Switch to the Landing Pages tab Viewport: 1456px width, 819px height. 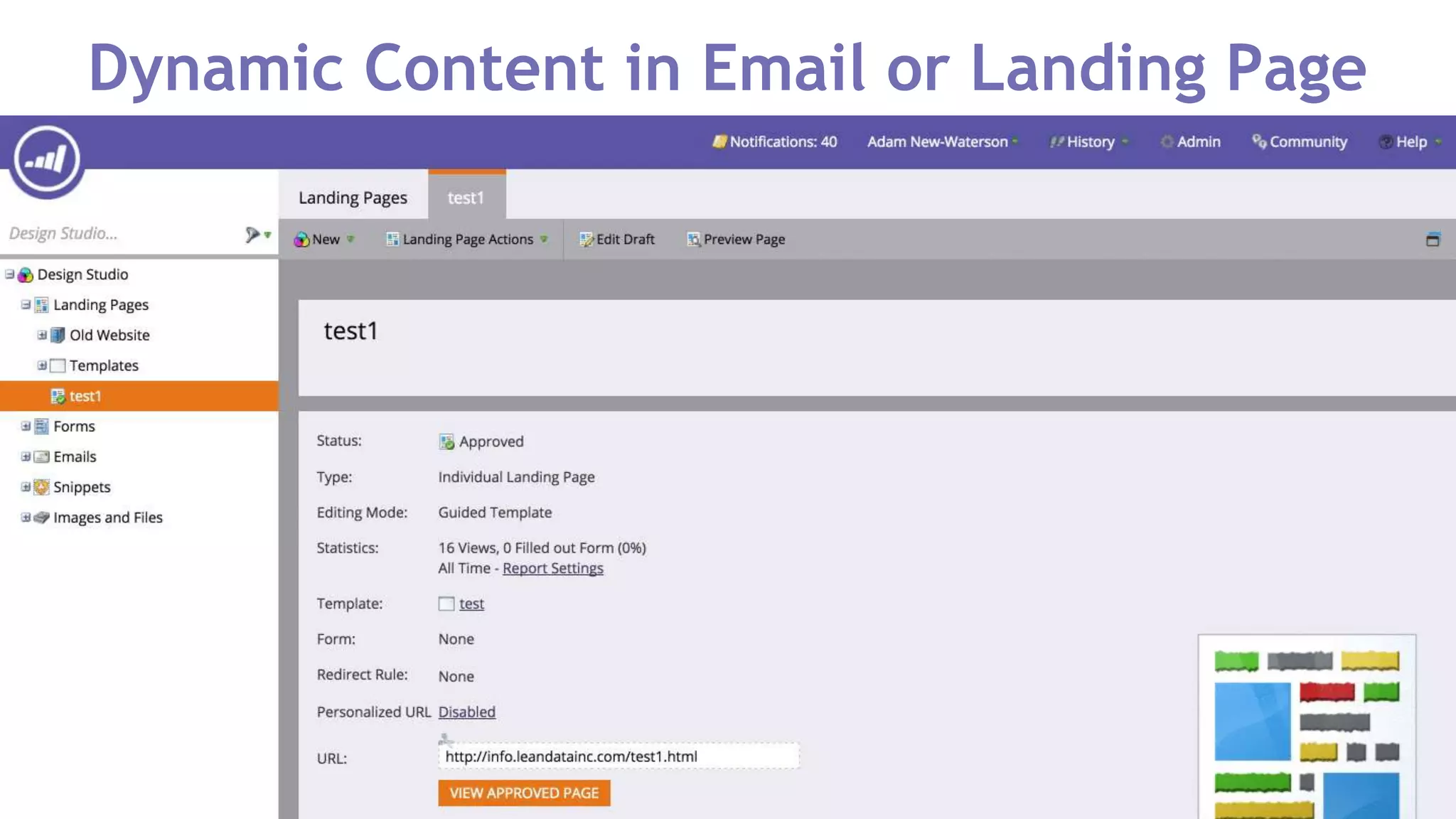pos(353,197)
